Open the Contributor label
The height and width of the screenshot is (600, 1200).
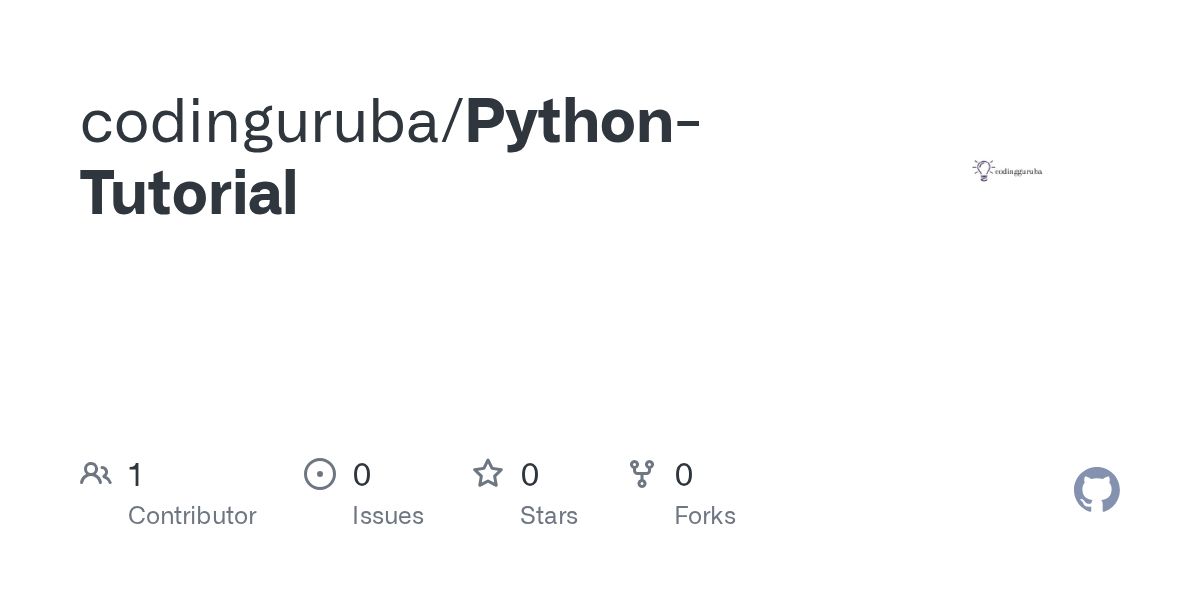pos(192,516)
